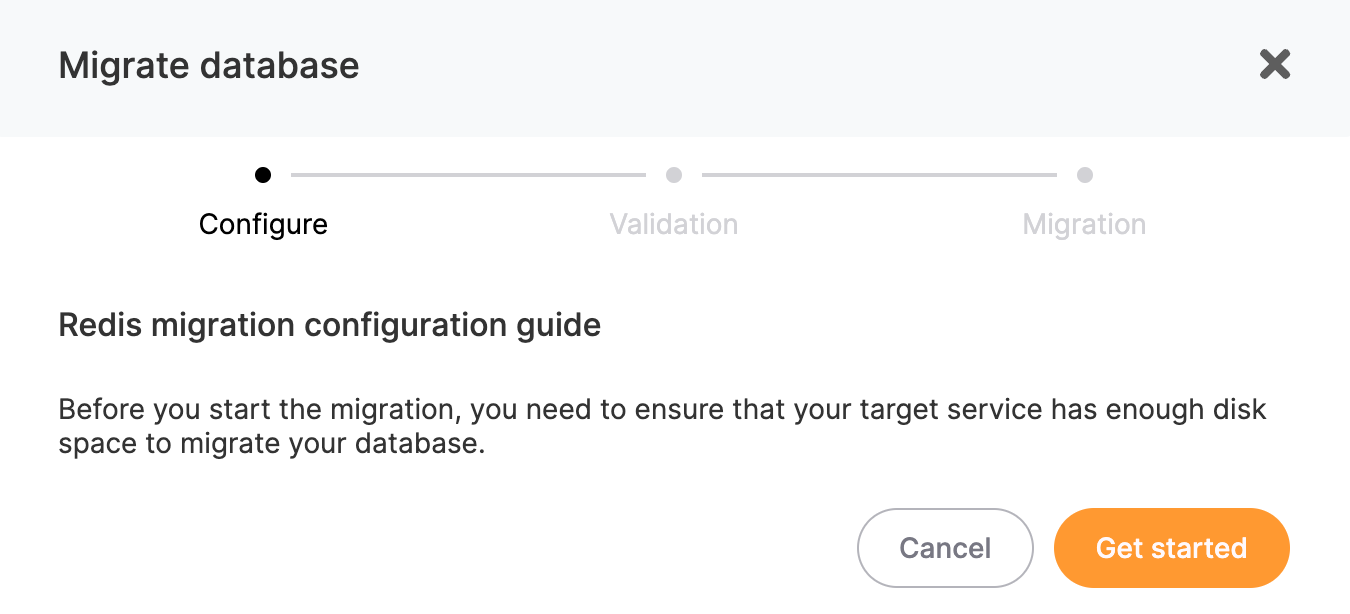Image resolution: width=1350 pixels, height=614 pixels.
Task: Click the progress line between Validation and Migration
Action: (880, 174)
